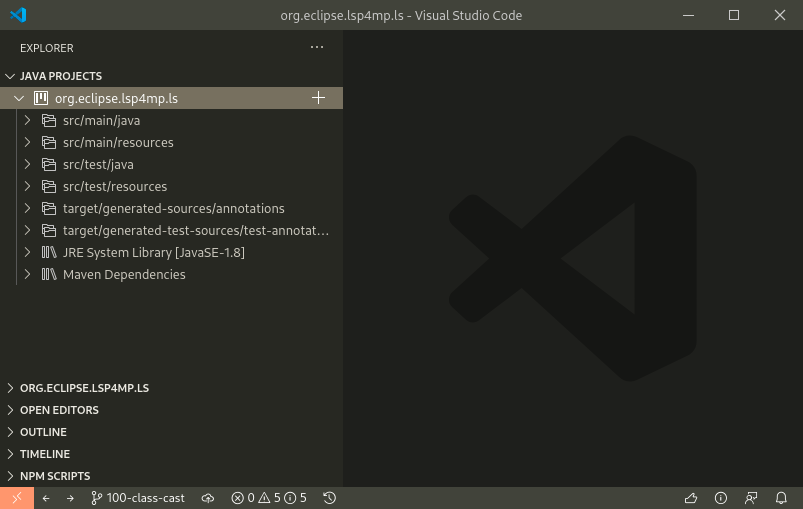
Task: Click the plus icon on org.eclipse.lsp4mp.ls row
Action: pyautogui.click(x=318, y=98)
